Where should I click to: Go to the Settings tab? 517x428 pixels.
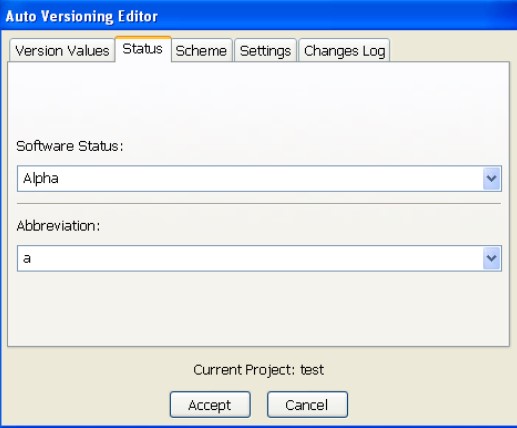265,51
